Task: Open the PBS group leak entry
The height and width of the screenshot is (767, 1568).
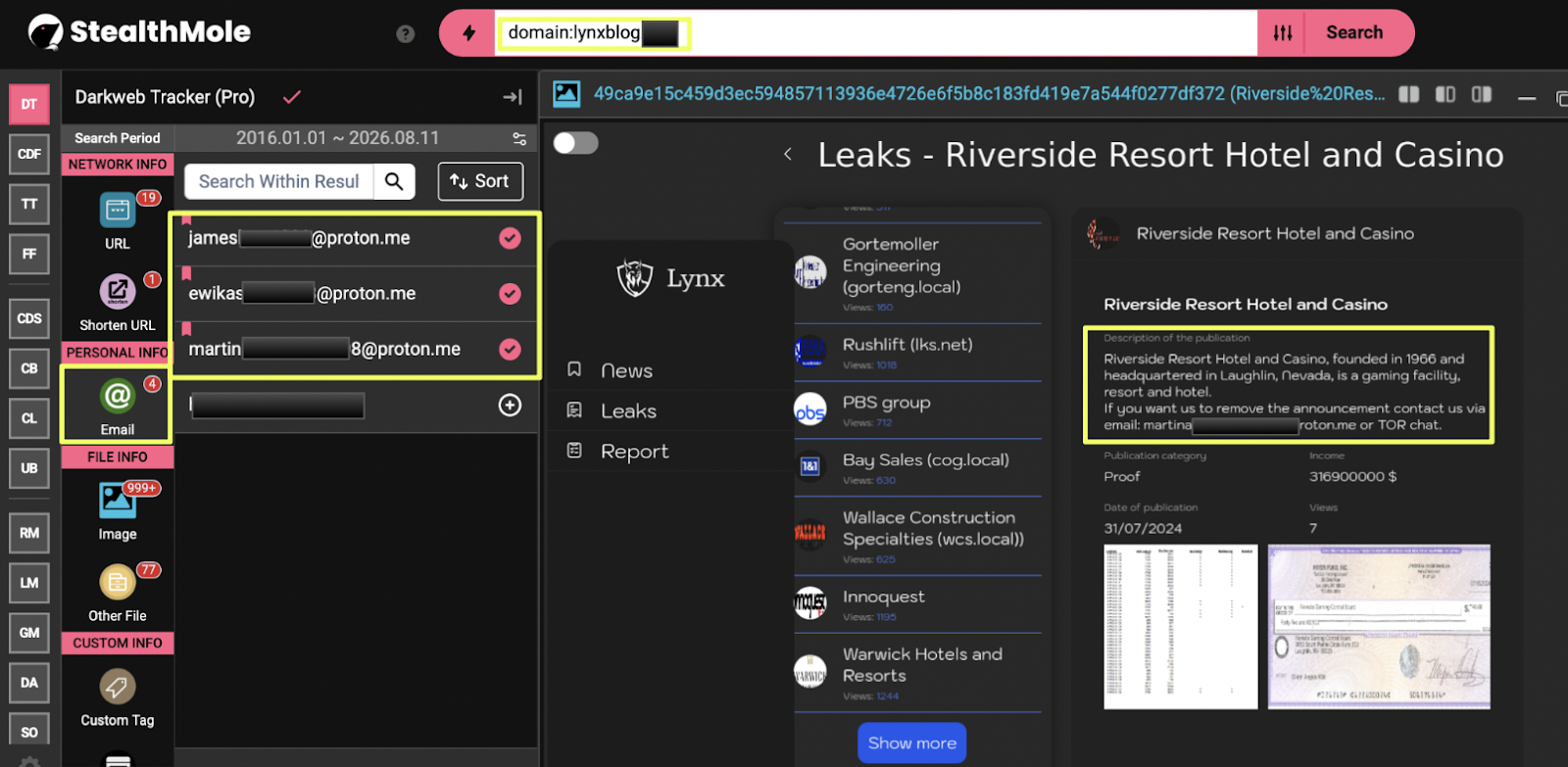Action: [917, 410]
